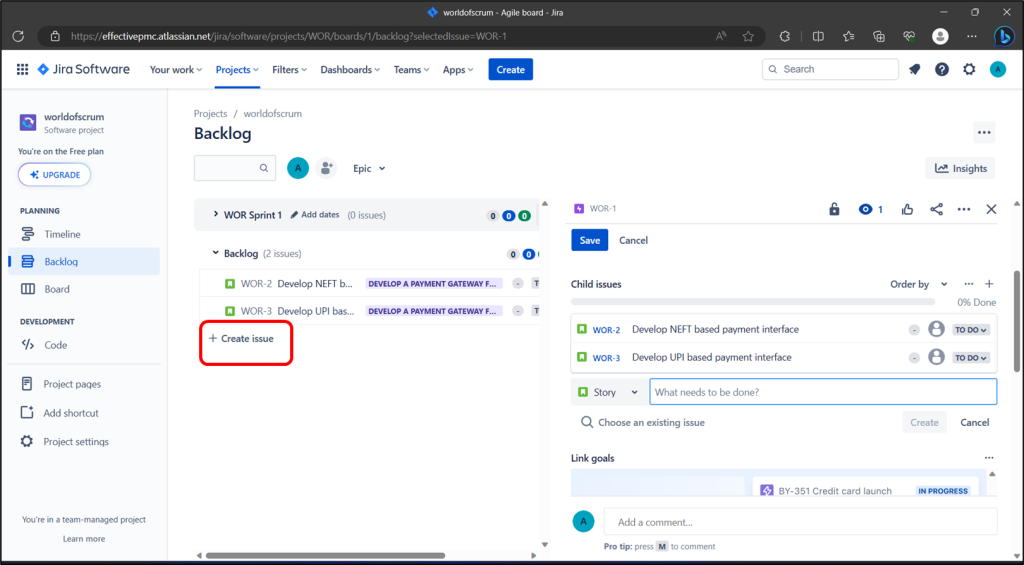Click the What needs to be done field

[823, 392]
